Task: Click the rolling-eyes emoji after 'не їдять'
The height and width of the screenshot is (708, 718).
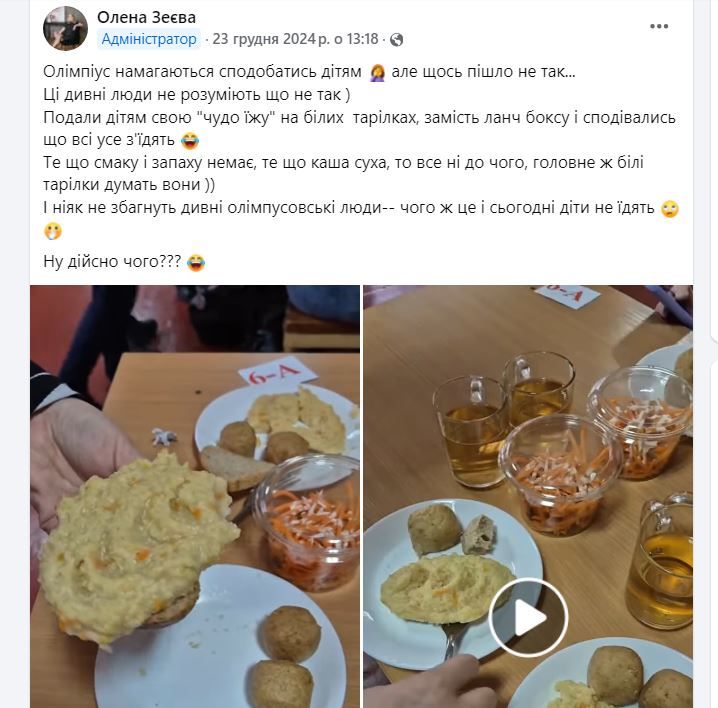Action: coord(670,208)
